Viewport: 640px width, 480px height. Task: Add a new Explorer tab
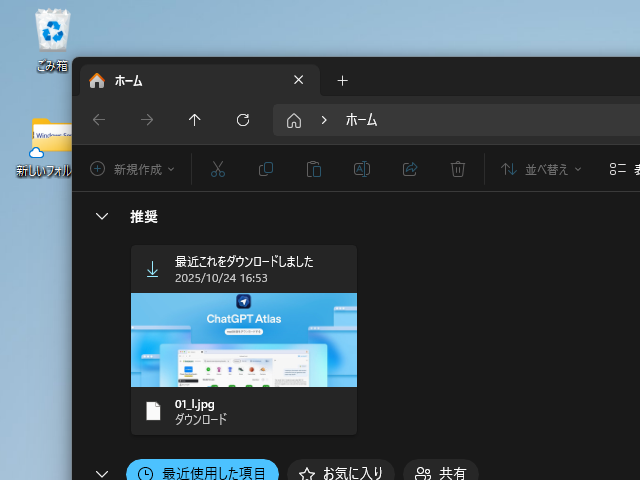tap(342, 80)
